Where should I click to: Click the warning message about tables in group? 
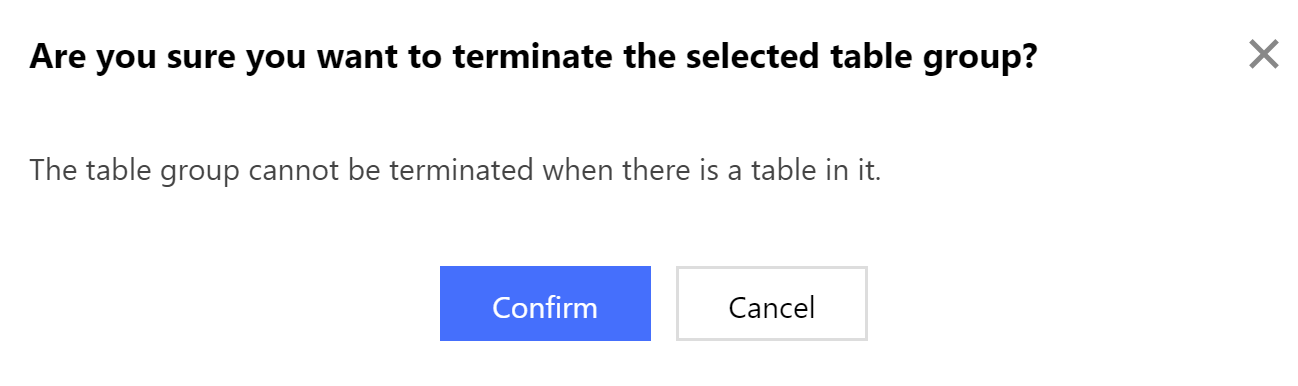coord(455,169)
